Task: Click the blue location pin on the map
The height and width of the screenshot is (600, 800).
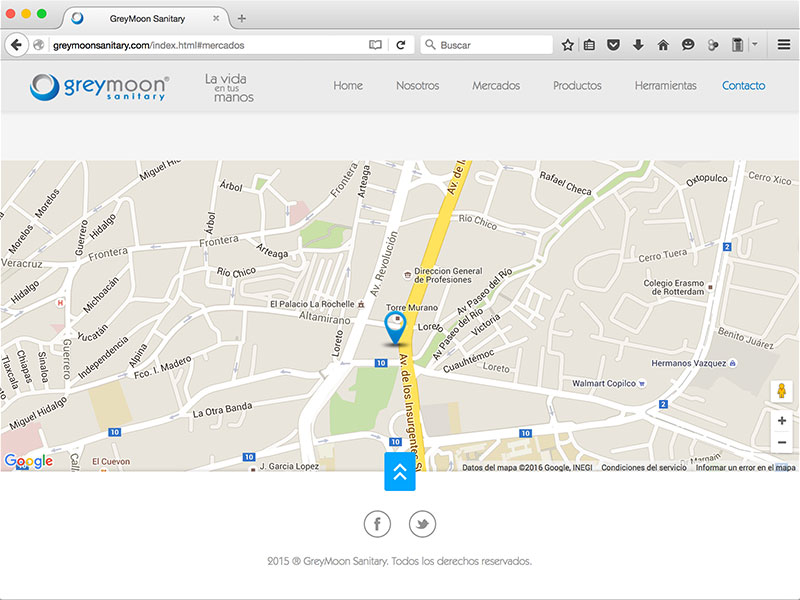Action: pos(396,327)
